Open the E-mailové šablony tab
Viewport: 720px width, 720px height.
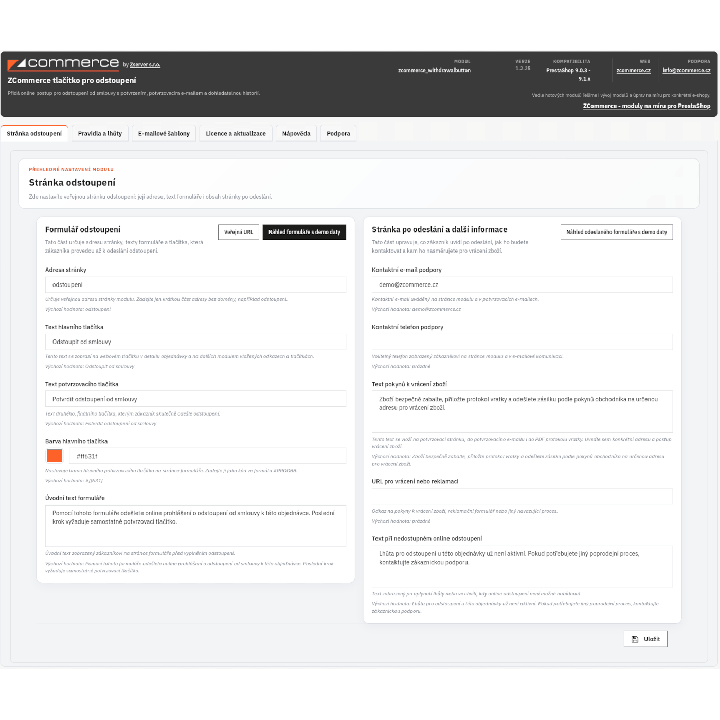[x=164, y=133]
